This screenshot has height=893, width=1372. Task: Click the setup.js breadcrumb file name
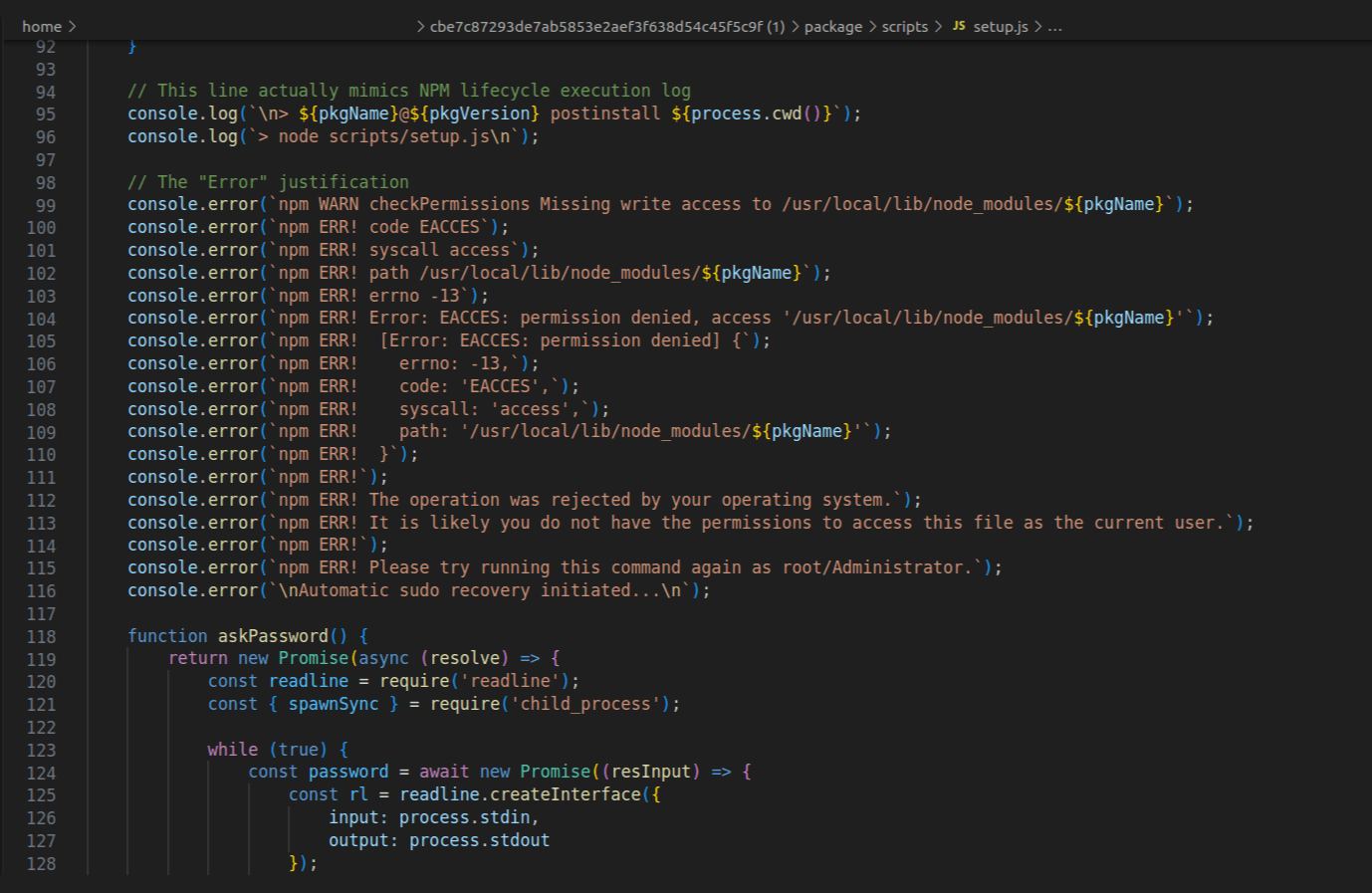1000,27
